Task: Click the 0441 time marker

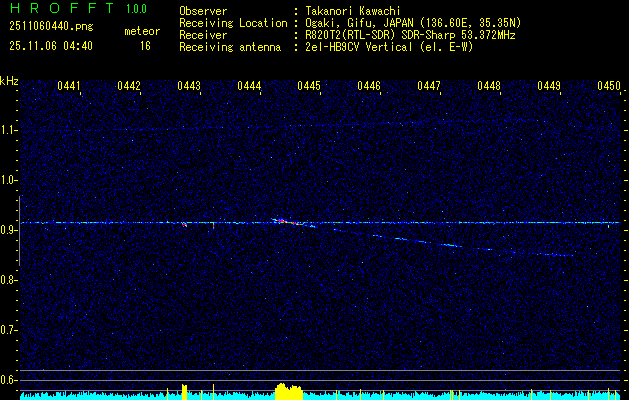Action: pos(69,86)
